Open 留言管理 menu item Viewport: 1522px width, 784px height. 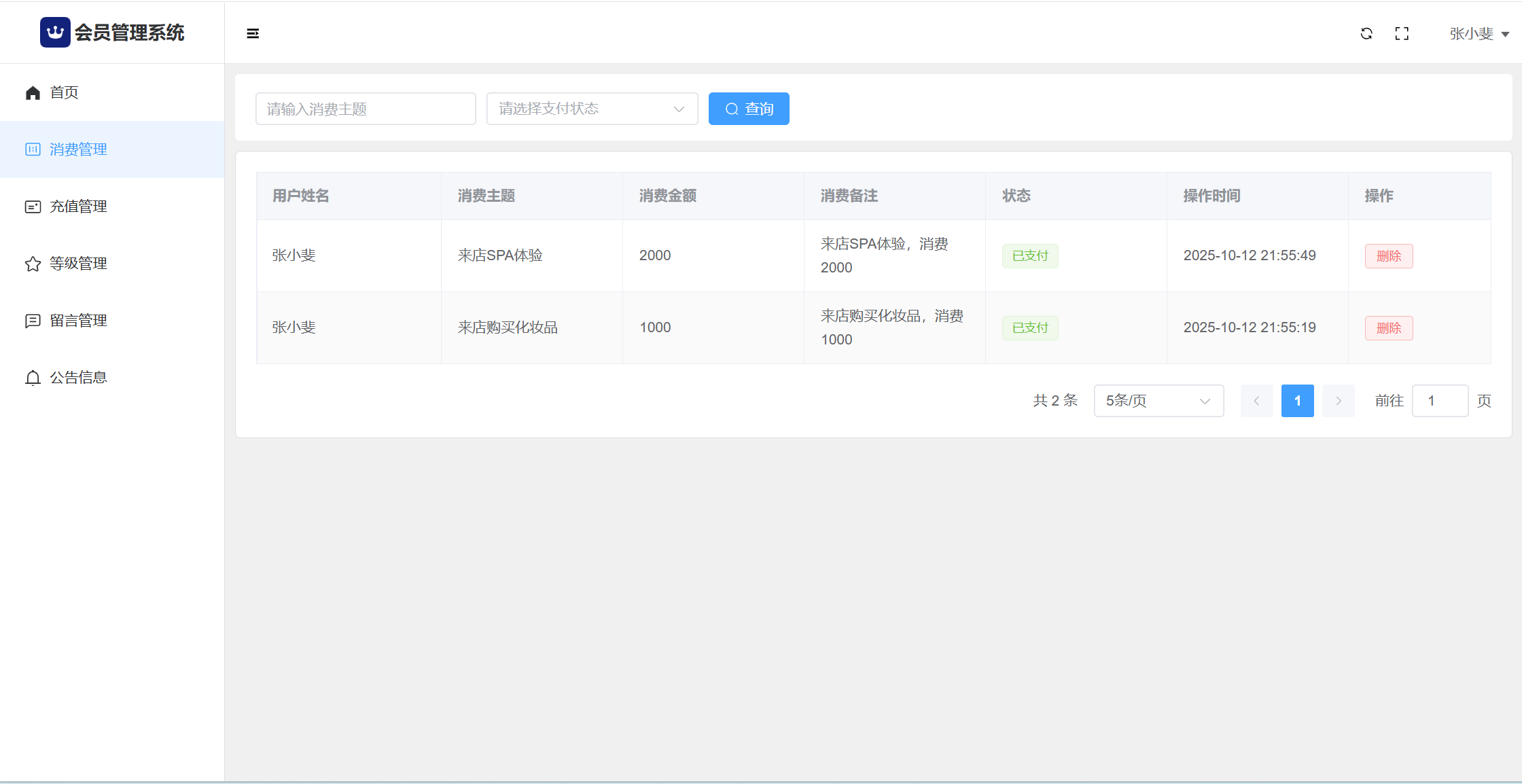78,321
